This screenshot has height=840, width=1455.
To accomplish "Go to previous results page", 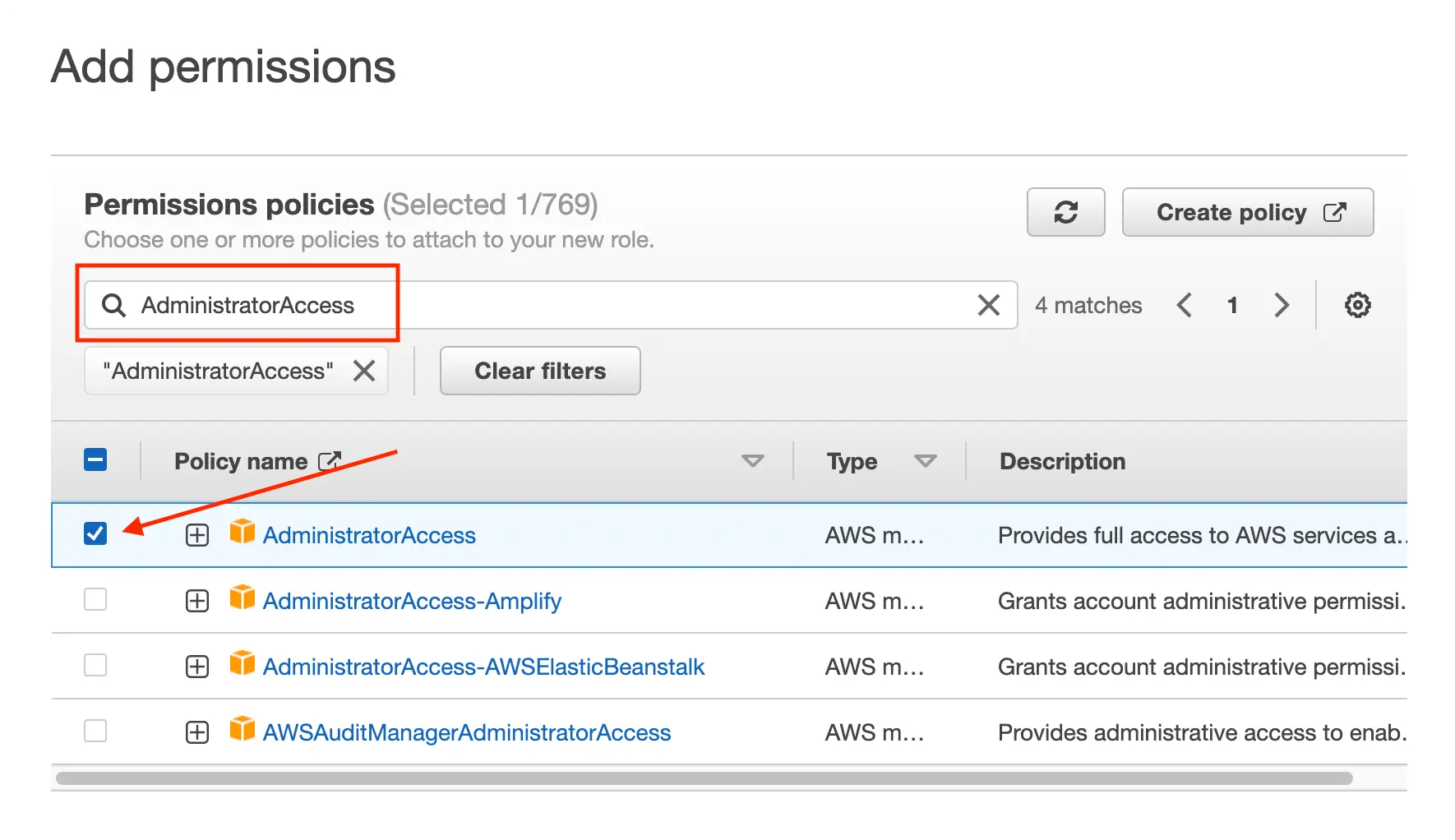I will point(1184,305).
